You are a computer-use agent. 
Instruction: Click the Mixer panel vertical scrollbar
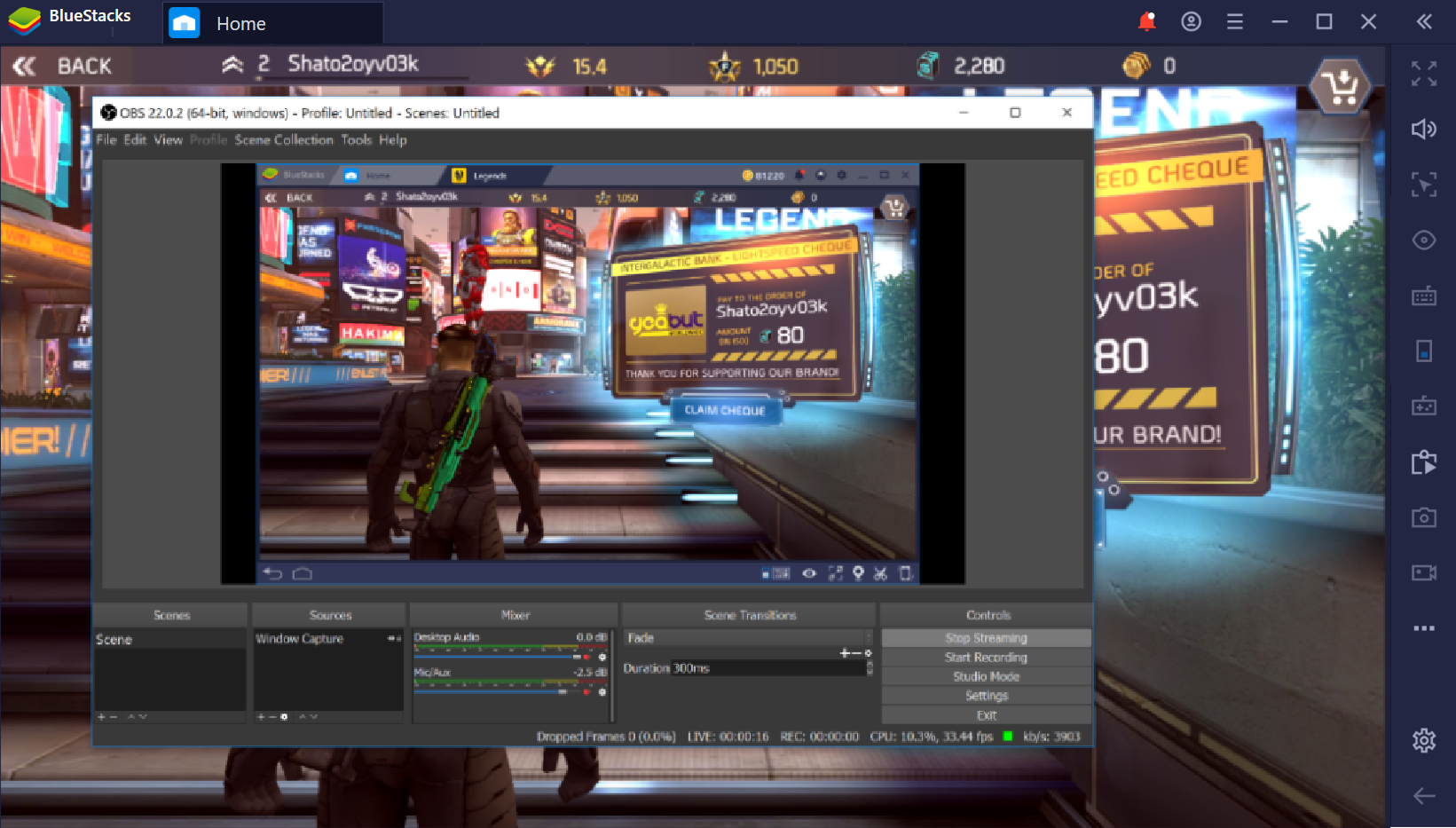(612, 676)
